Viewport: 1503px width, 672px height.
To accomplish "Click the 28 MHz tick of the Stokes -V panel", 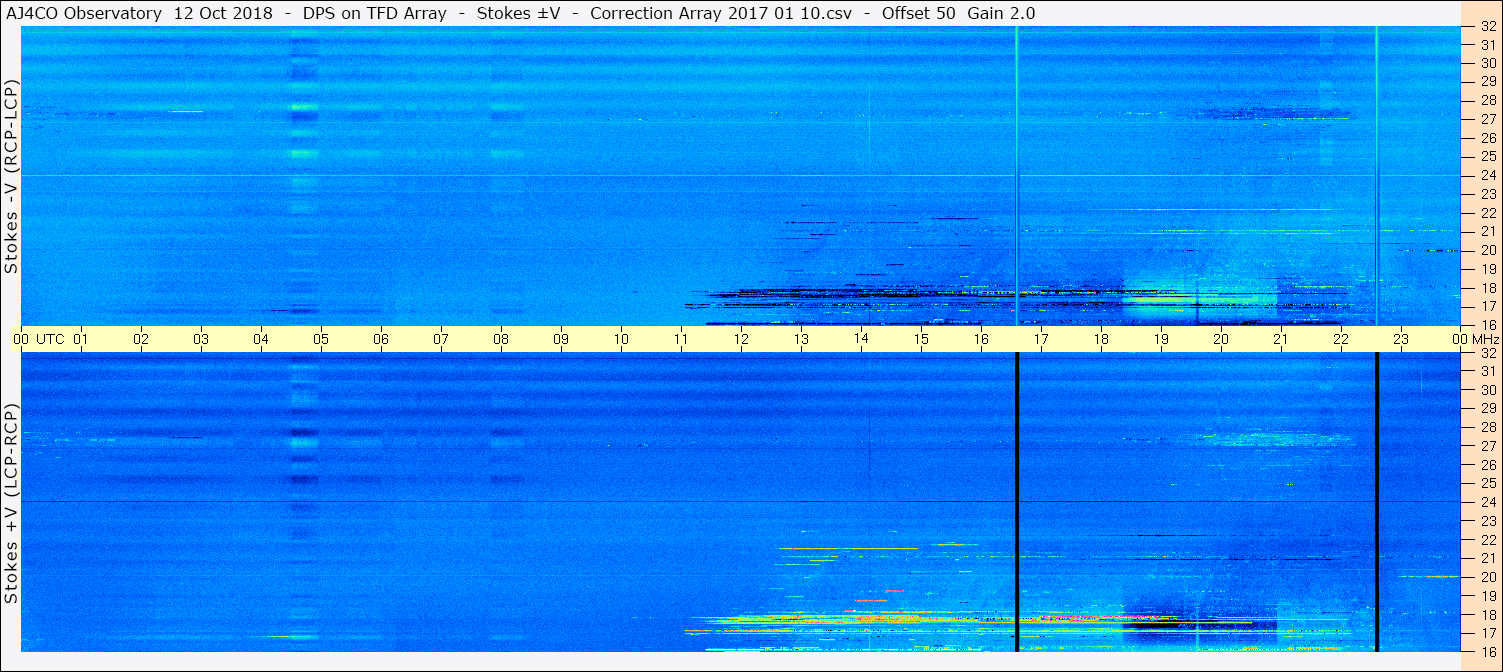I will 1488,100.
